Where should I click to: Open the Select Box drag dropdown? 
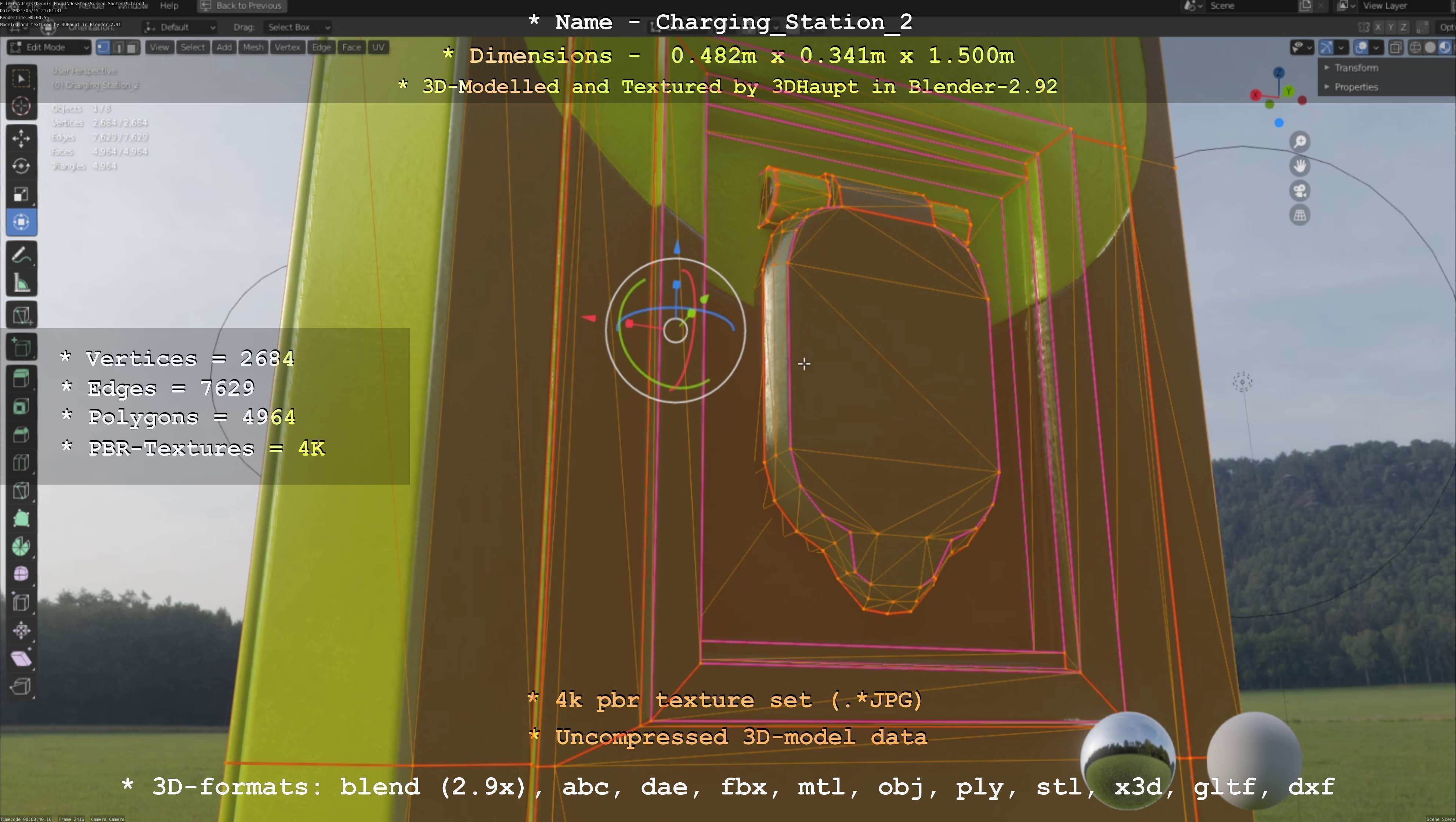pyautogui.click(x=298, y=27)
